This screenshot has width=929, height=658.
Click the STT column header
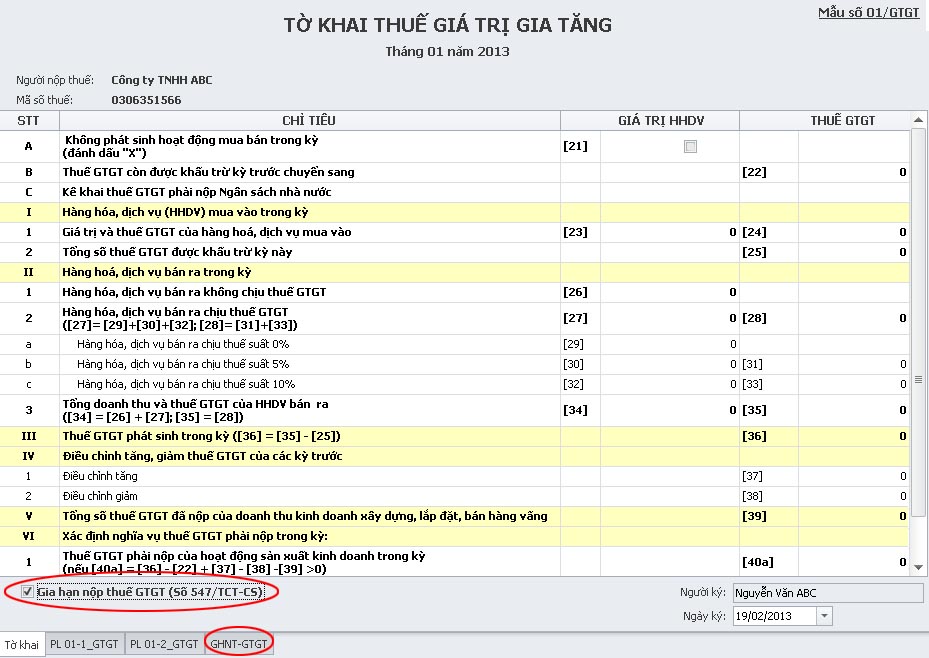pos(28,121)
